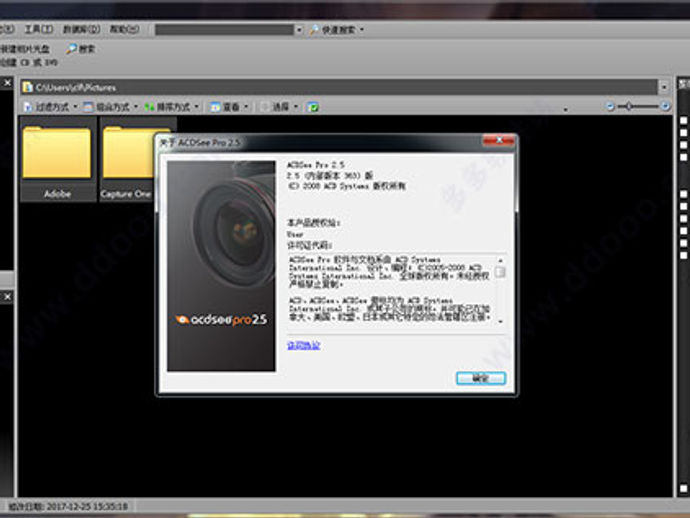Click the license text scrollbar up arrow
The width and height of the screenshot is (690, 518).
(500, 260)
